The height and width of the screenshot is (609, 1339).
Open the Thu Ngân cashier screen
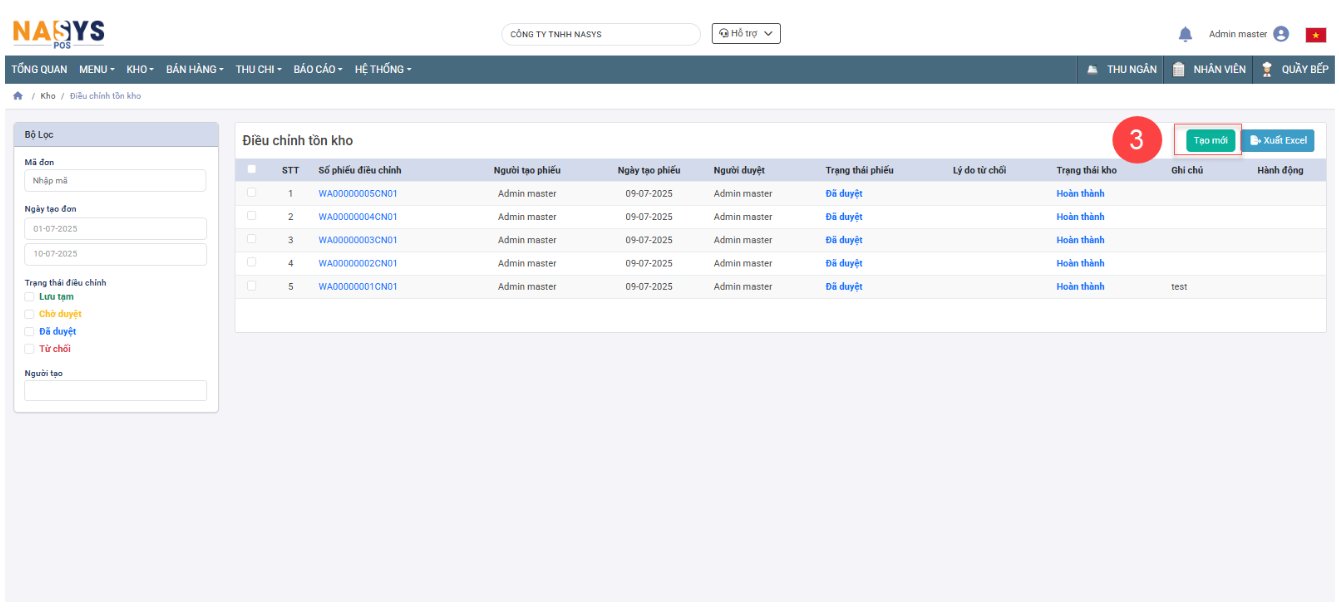(1122, 69)
